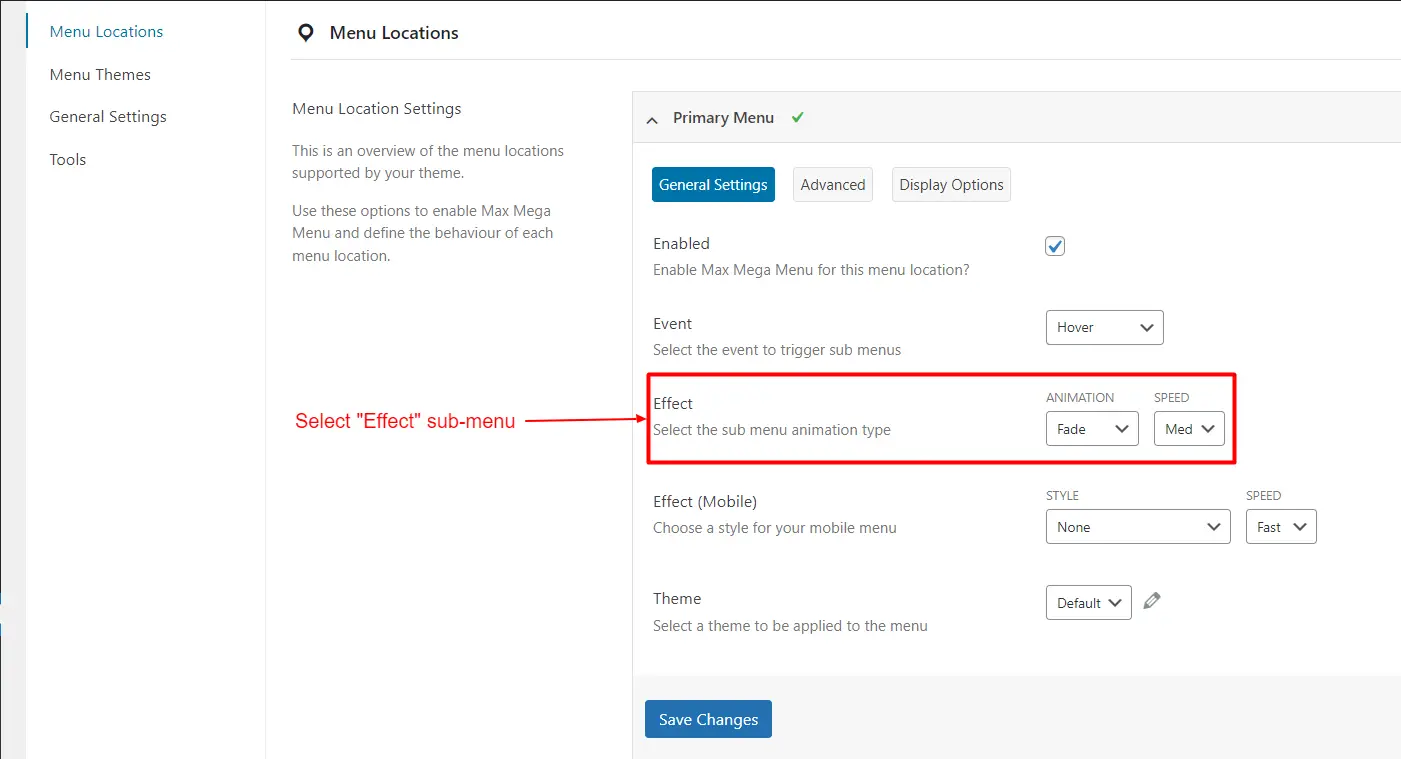The image size is (1401, 759).
Task: Go to Menu Themes in the sidebar
Action: tap(100, 75)
